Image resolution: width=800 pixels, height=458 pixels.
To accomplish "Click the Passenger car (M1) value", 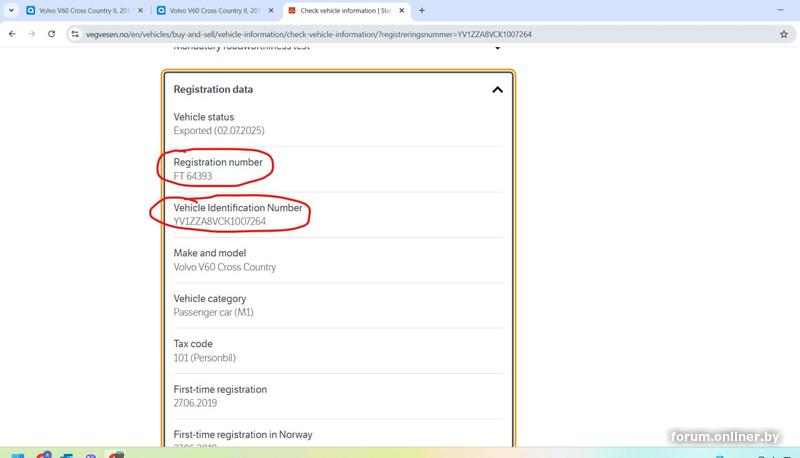I will pyautogui.click(x=213, y=312).
